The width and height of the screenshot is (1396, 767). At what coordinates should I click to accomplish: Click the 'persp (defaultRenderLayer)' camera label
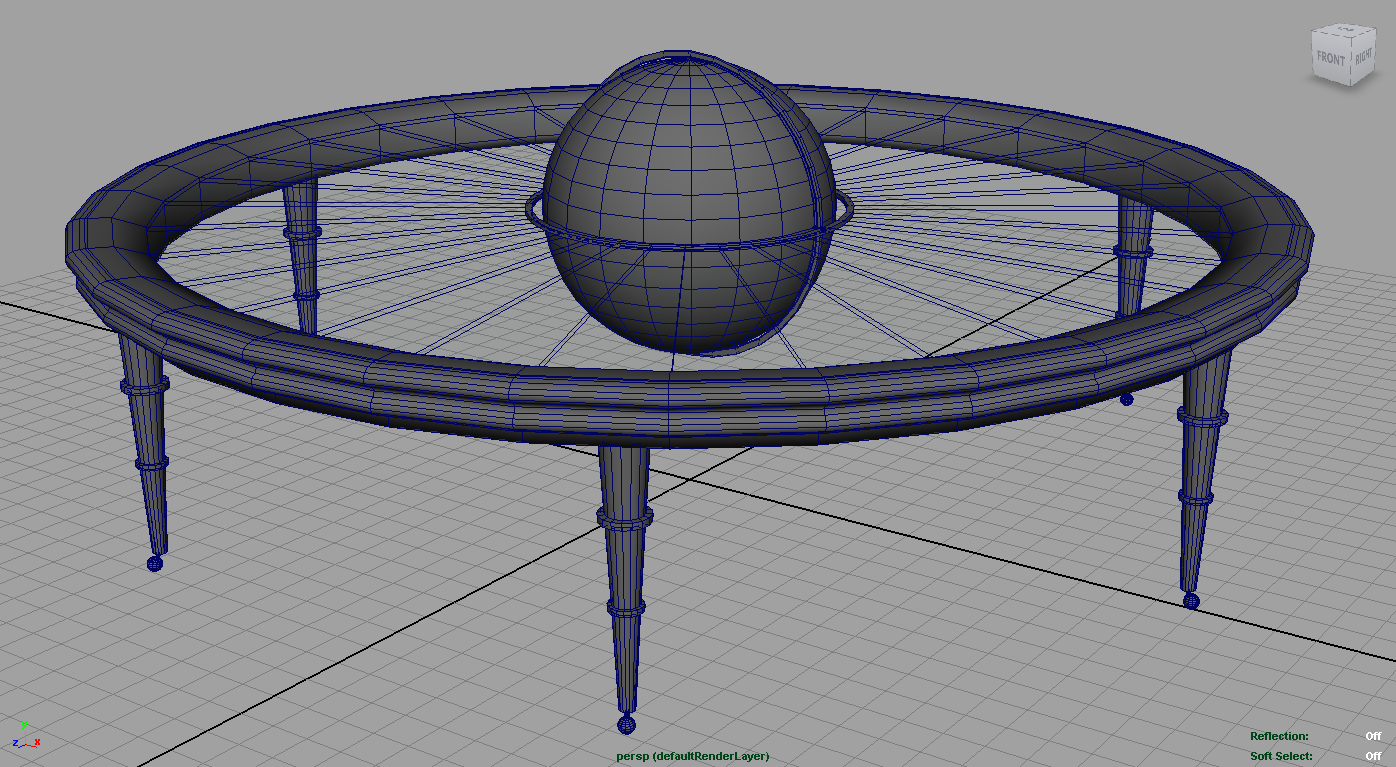pos(694,756)
